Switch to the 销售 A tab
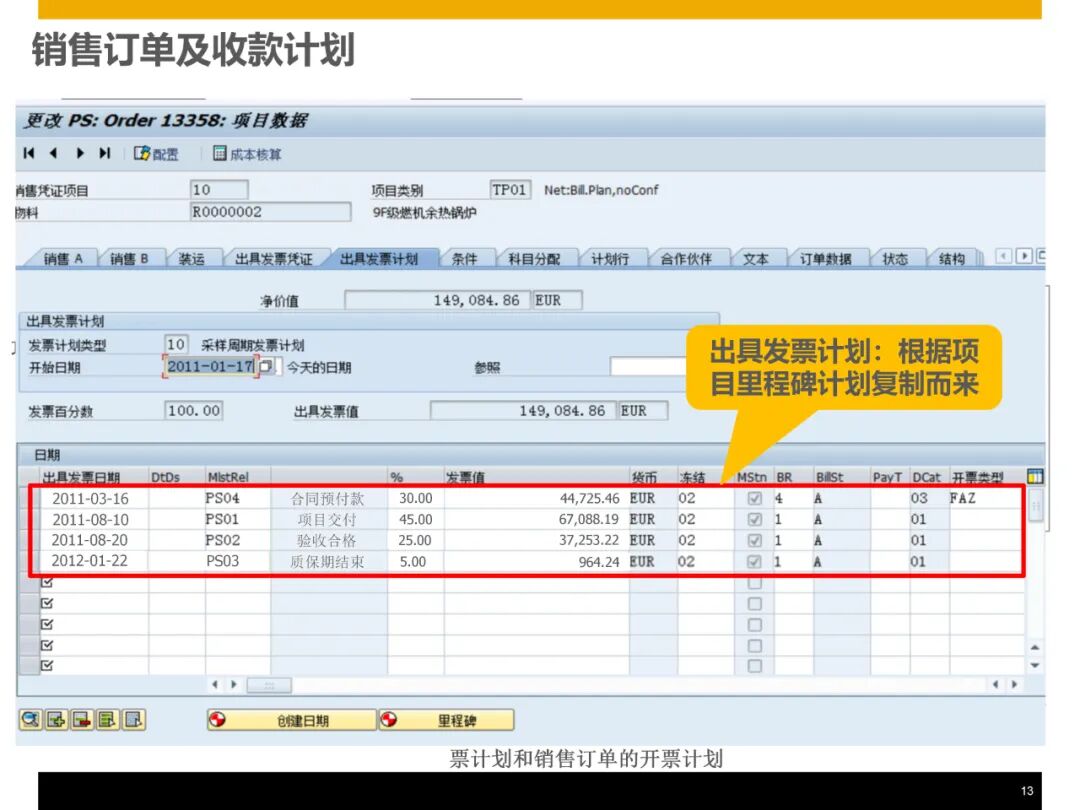 [62, 259]
